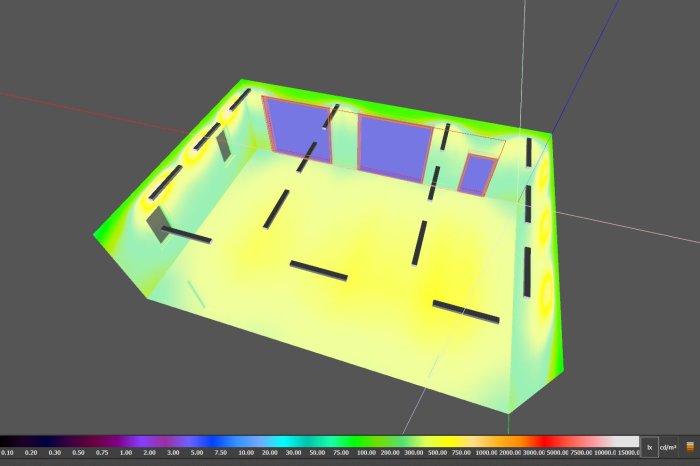
Task: Select the 0.30 scale value
Action: pos(54,453)
